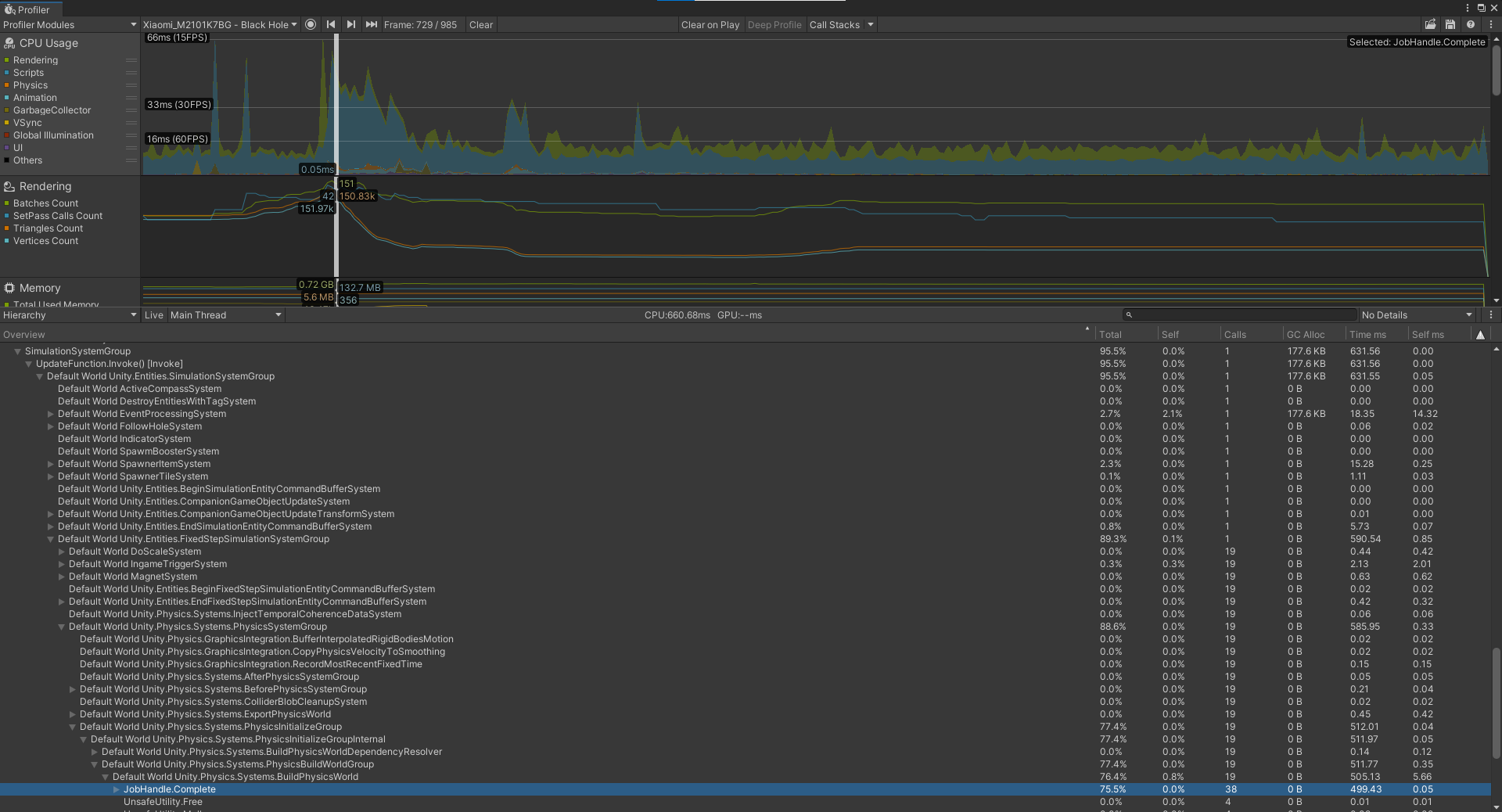Open the Profiler help icon
This screenshot has height=812, width=1502.
(x=1471, y=25)
